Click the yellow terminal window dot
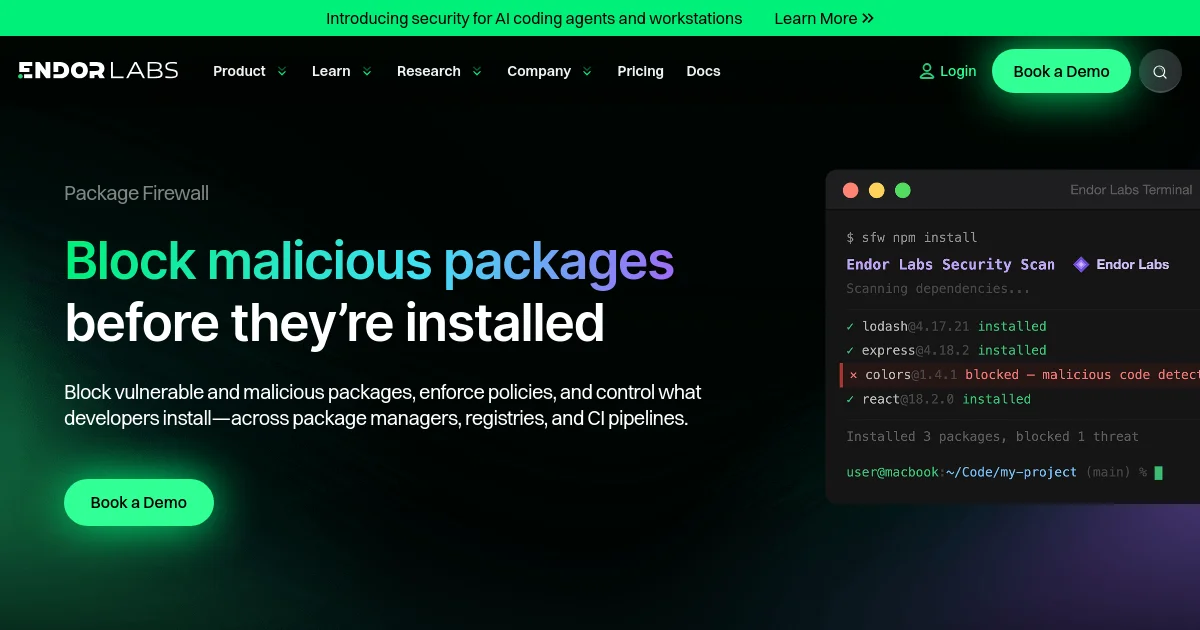 pyautogui.click(x=877, y=190)
